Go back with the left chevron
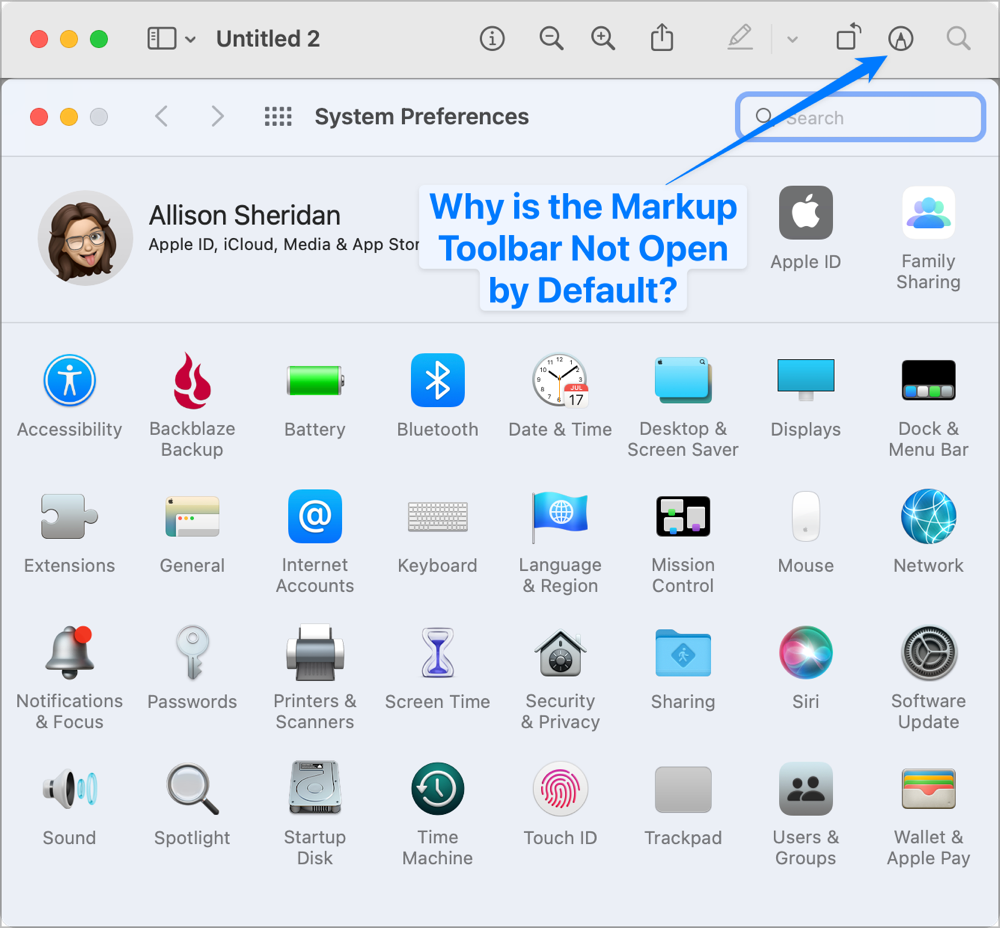This screenshot has width=1000, height=928. click(161, 117)
